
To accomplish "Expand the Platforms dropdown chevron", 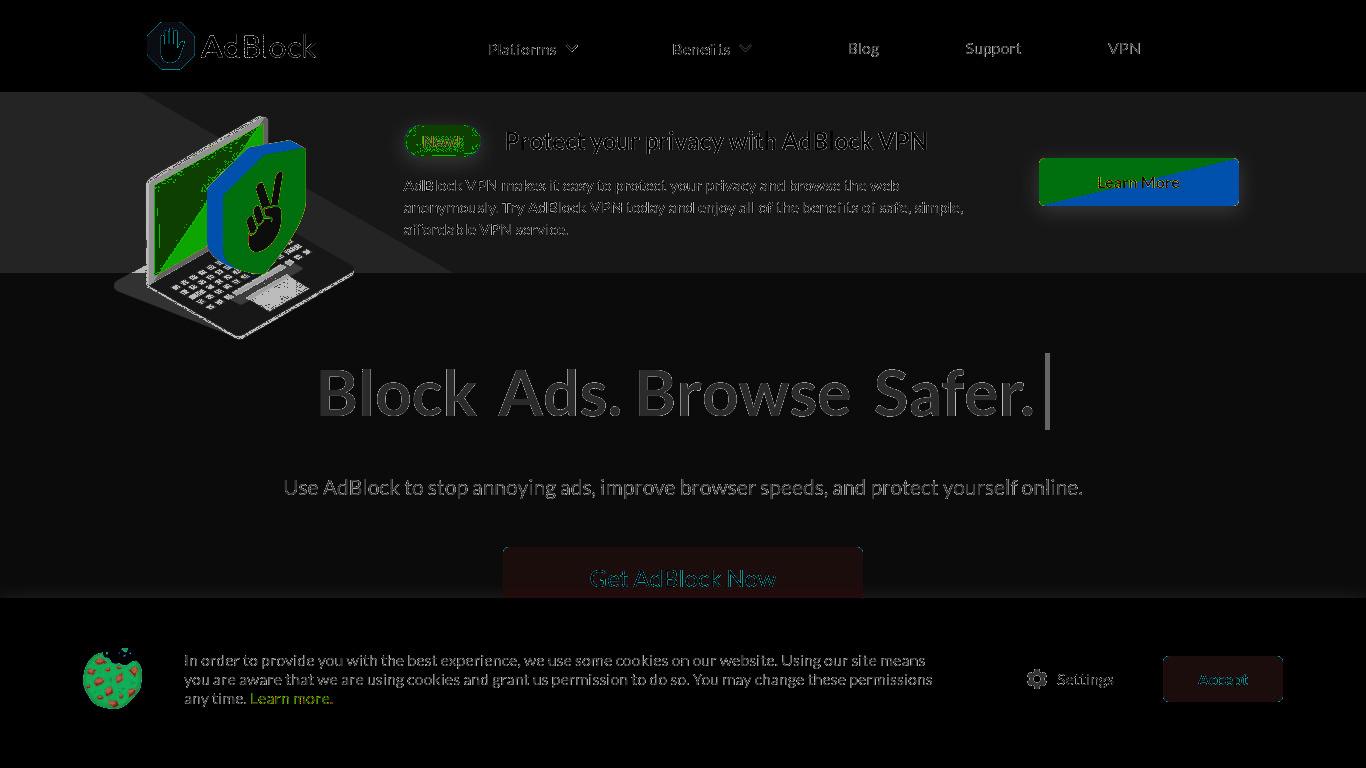I will [x=572, y=48].
